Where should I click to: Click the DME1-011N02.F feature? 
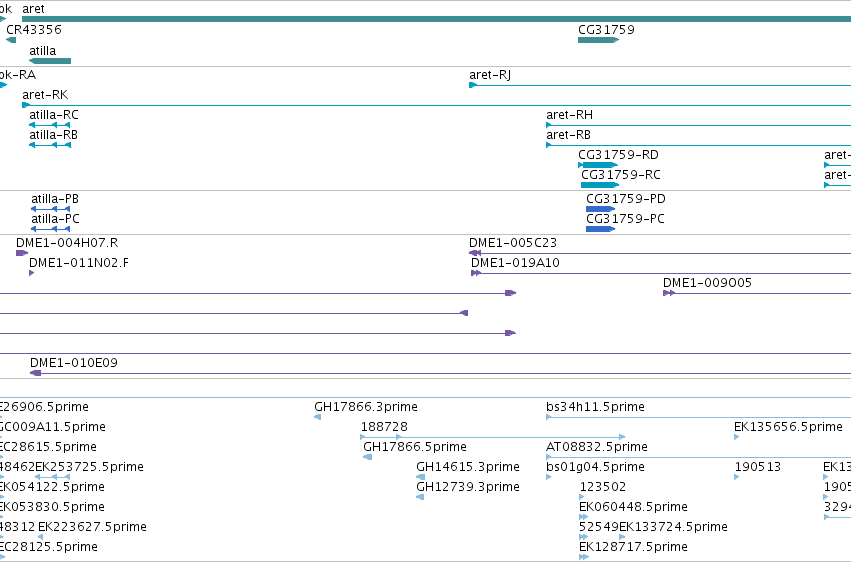(31, 273)
